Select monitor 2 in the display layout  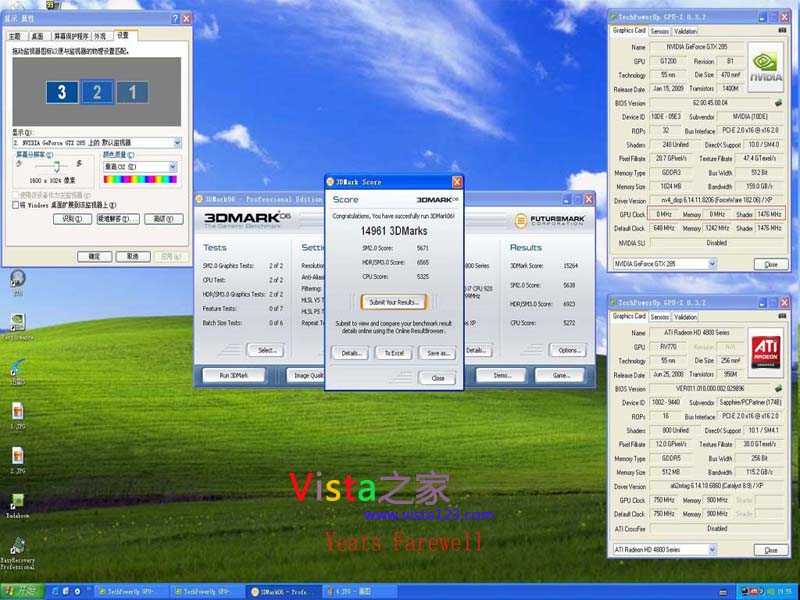[97, 92]
